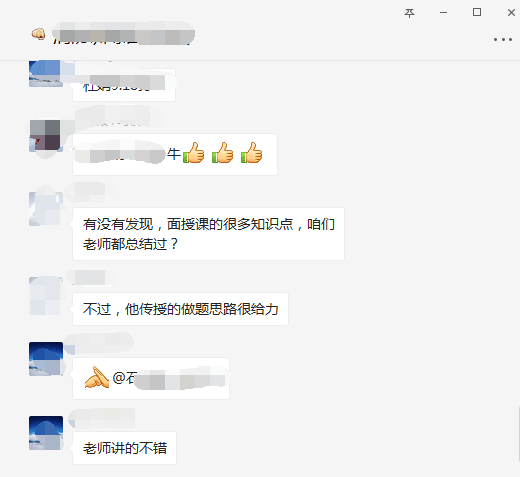This screenshot has width=520, height=477.
Task: Click the blurred group chat title
Action: pos(123,34)
